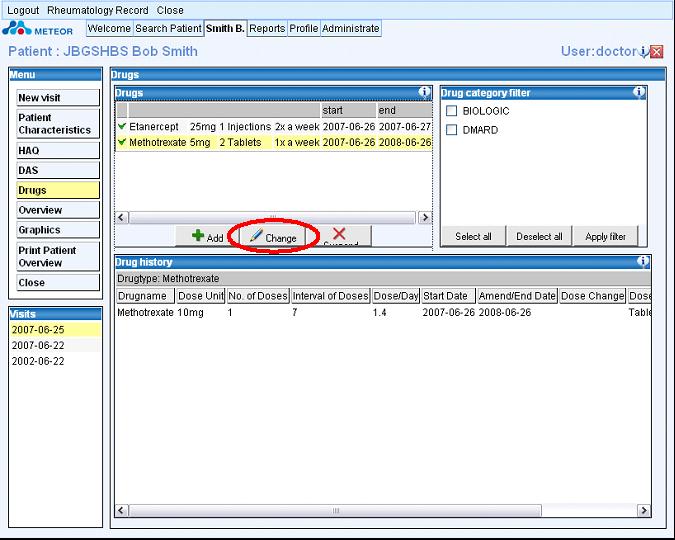The width and height of the screenshot is (675, 540).
Task: Select the Methotrexate 5mg drug row
Action: click(x=274, y=142)
